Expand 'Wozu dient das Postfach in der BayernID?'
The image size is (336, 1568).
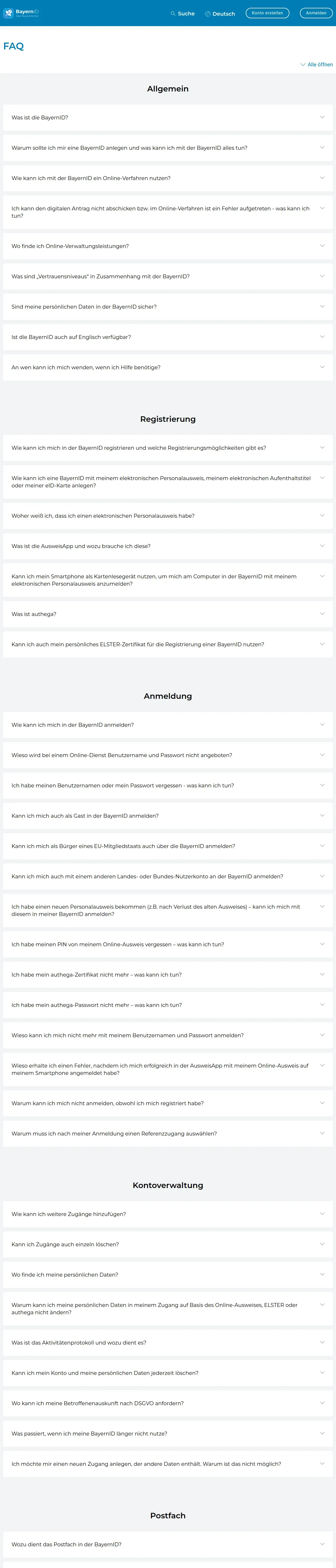[168, 1544]
